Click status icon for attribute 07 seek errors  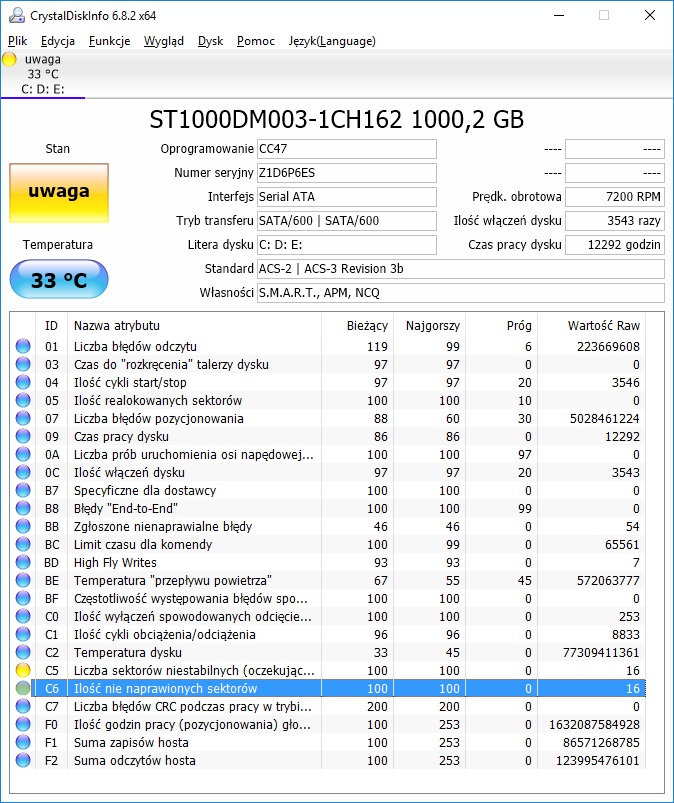pyautogui.click(x=23, y=418)
